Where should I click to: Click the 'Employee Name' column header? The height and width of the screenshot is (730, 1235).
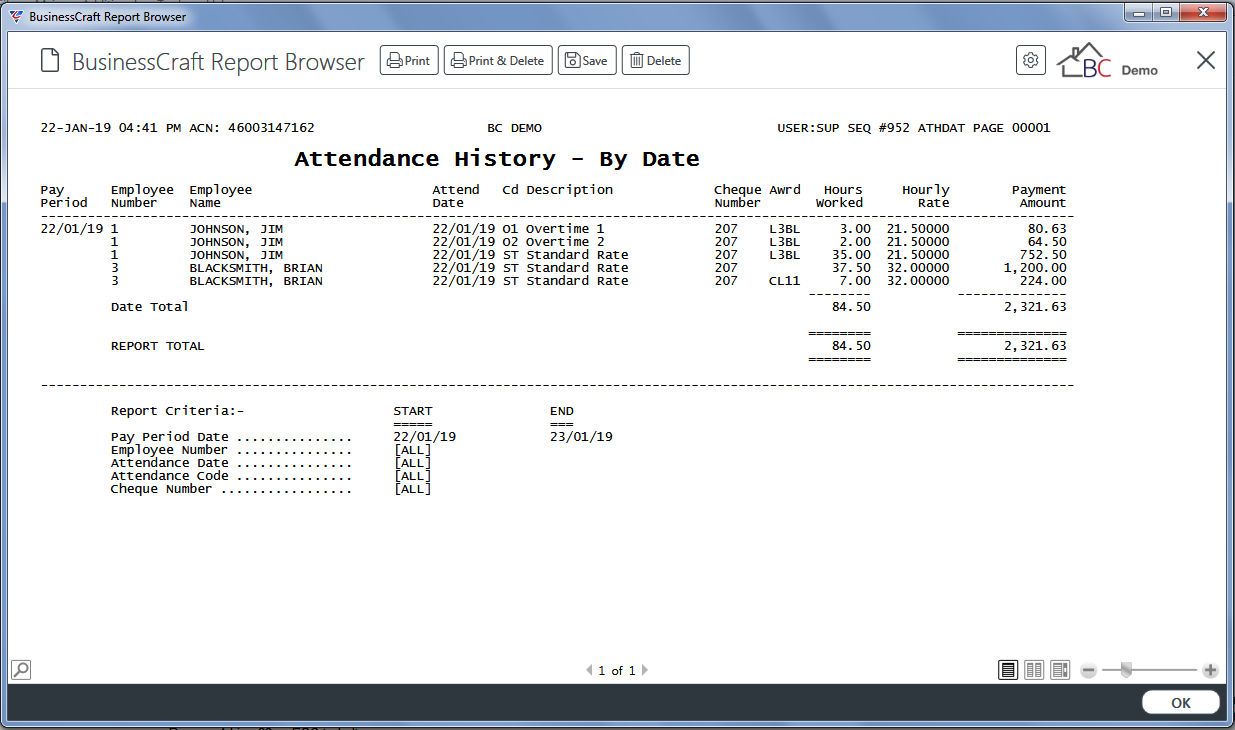point(221,196)
